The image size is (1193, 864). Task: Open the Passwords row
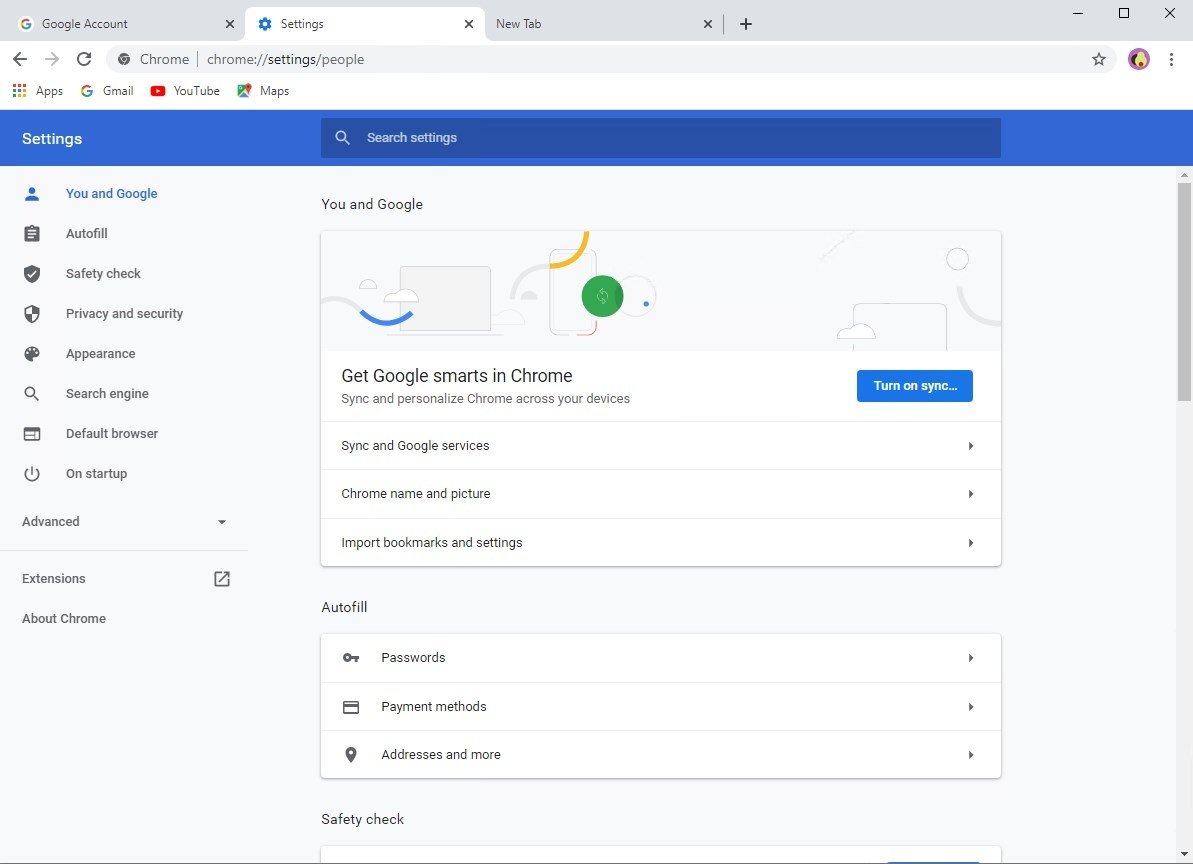660,658
